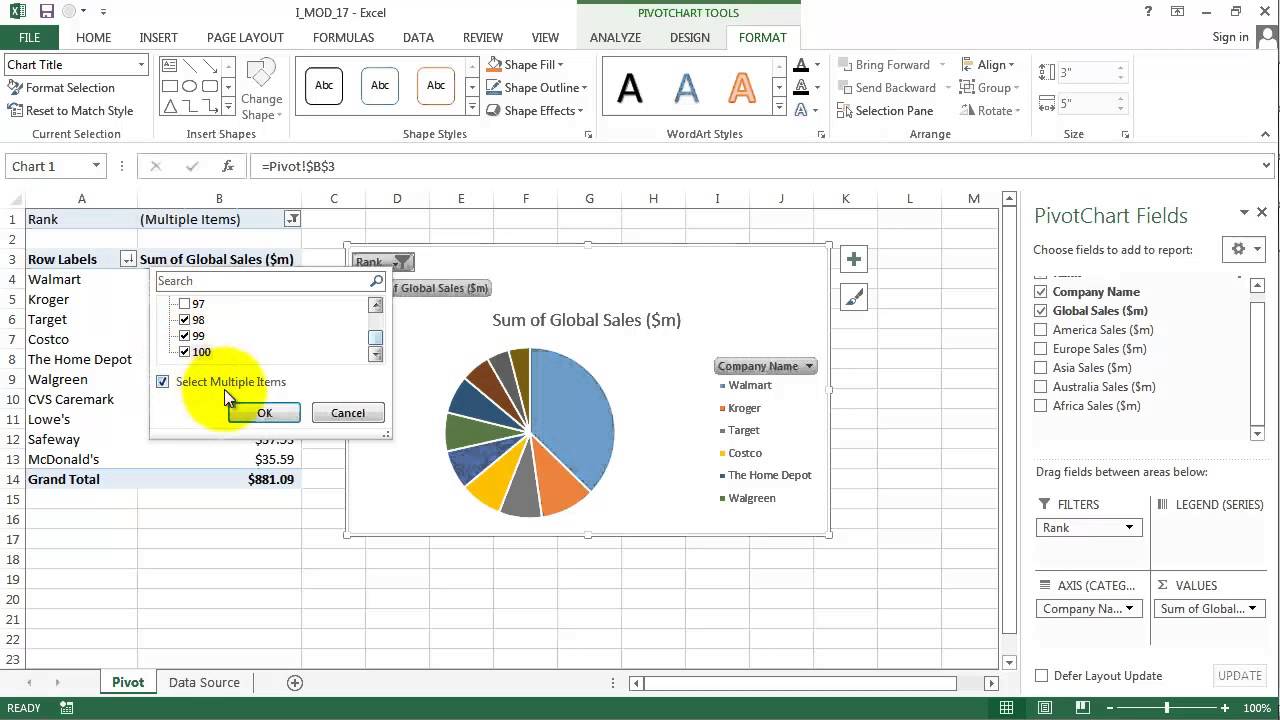1280x720 pixels.
Task: Expand Shape Outline dropdown
Action: (x=583, y=88)
